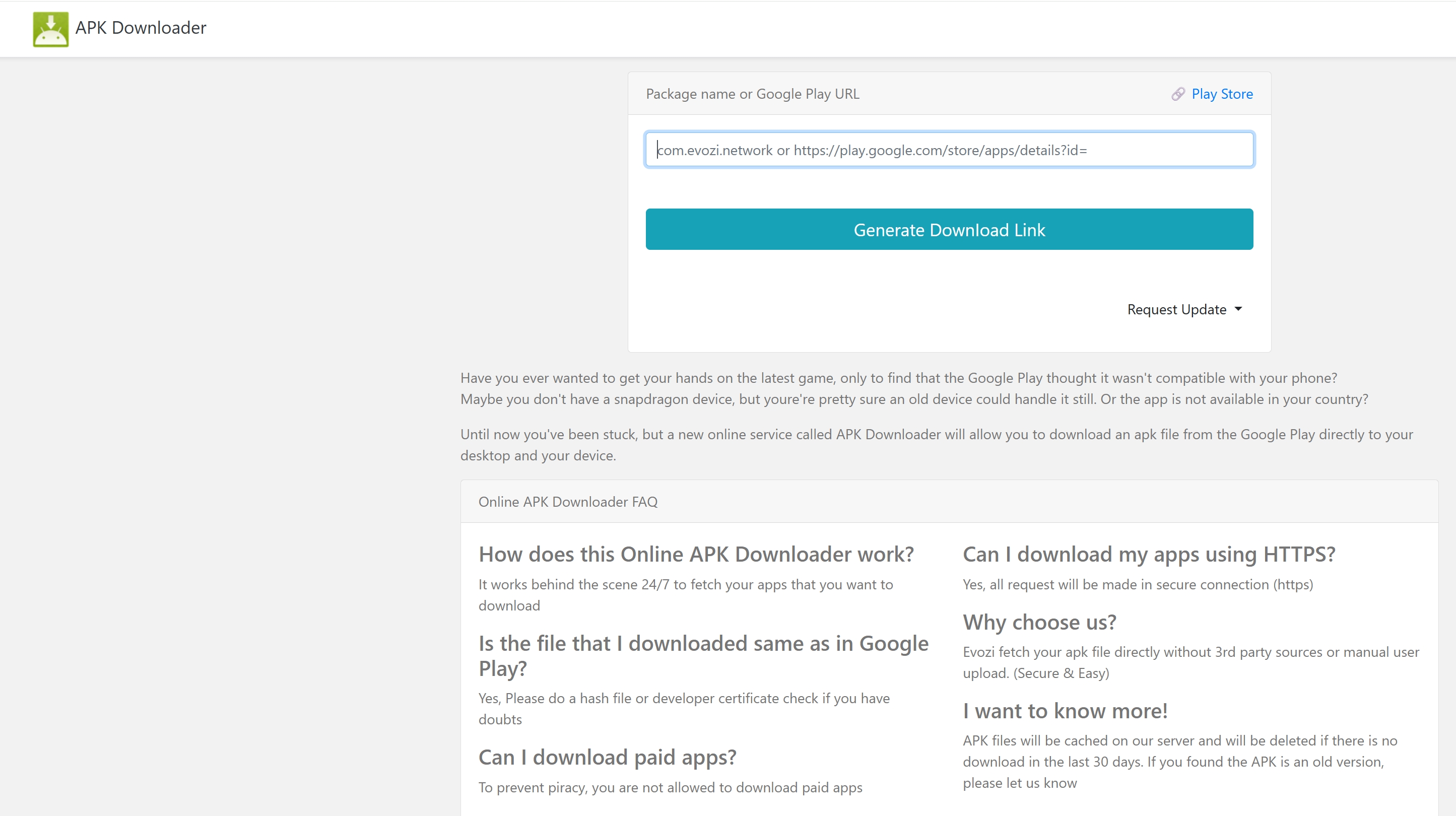Click the Request Update caret arrow
The image size is (1456, 816).
[x=1238, y=310]
